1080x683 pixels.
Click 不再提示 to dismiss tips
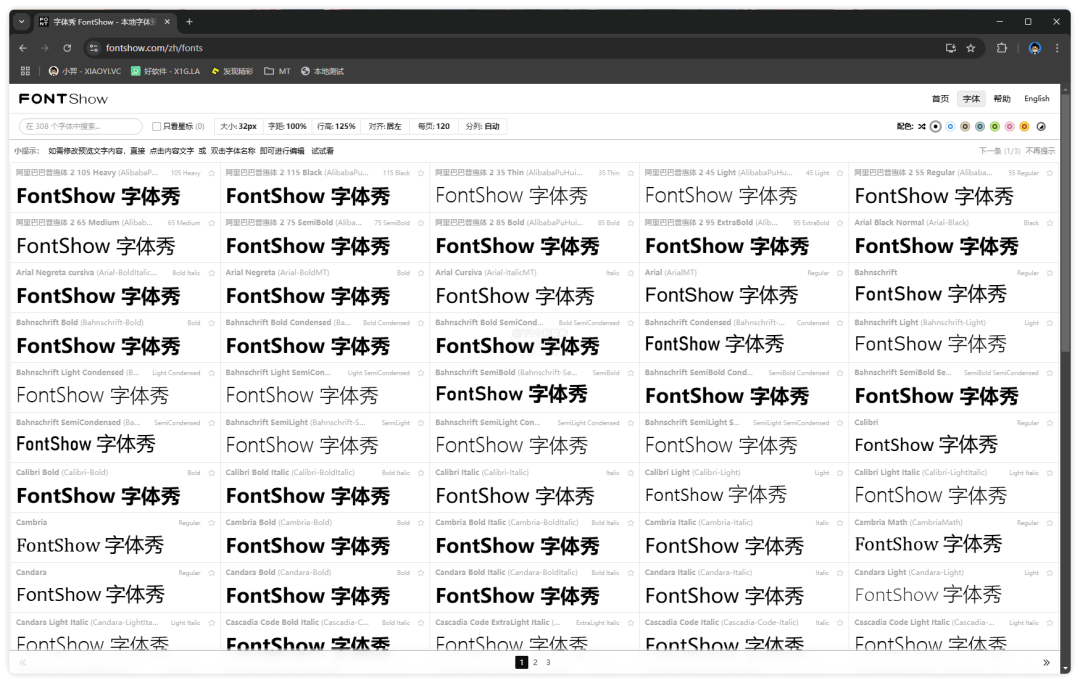[1040, 151]
